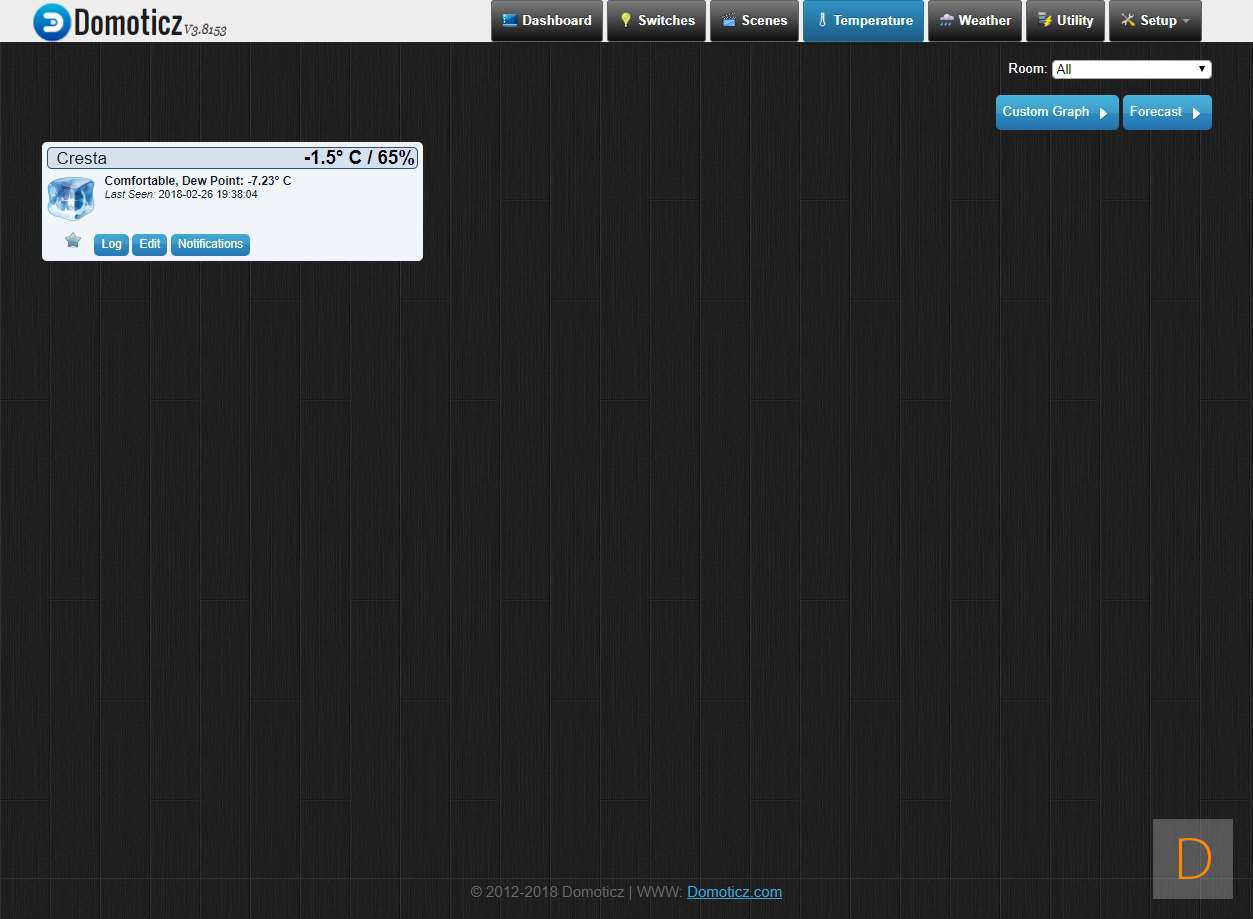The width and height of the screenshot is (1253, 919).
Task: Select the Temperature tab
Action: tap(863, 21)
